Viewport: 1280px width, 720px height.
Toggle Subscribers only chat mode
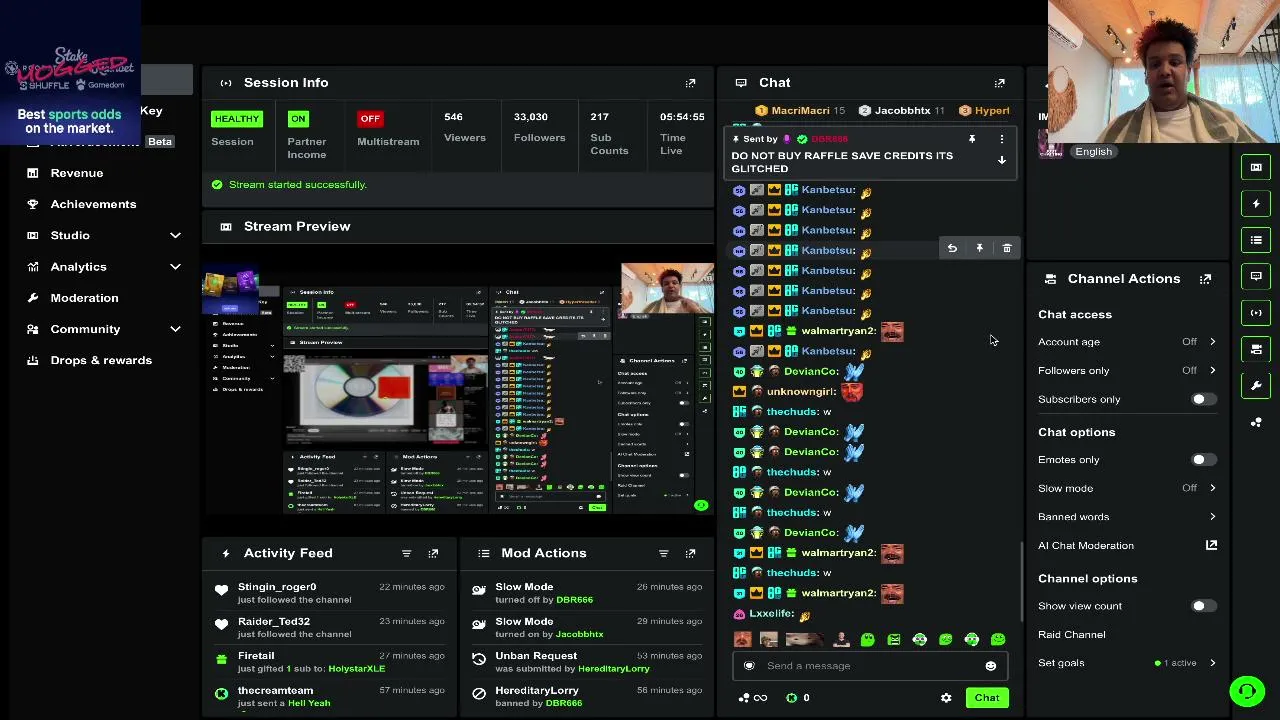pyautogui.click(x=1203, y=400)
